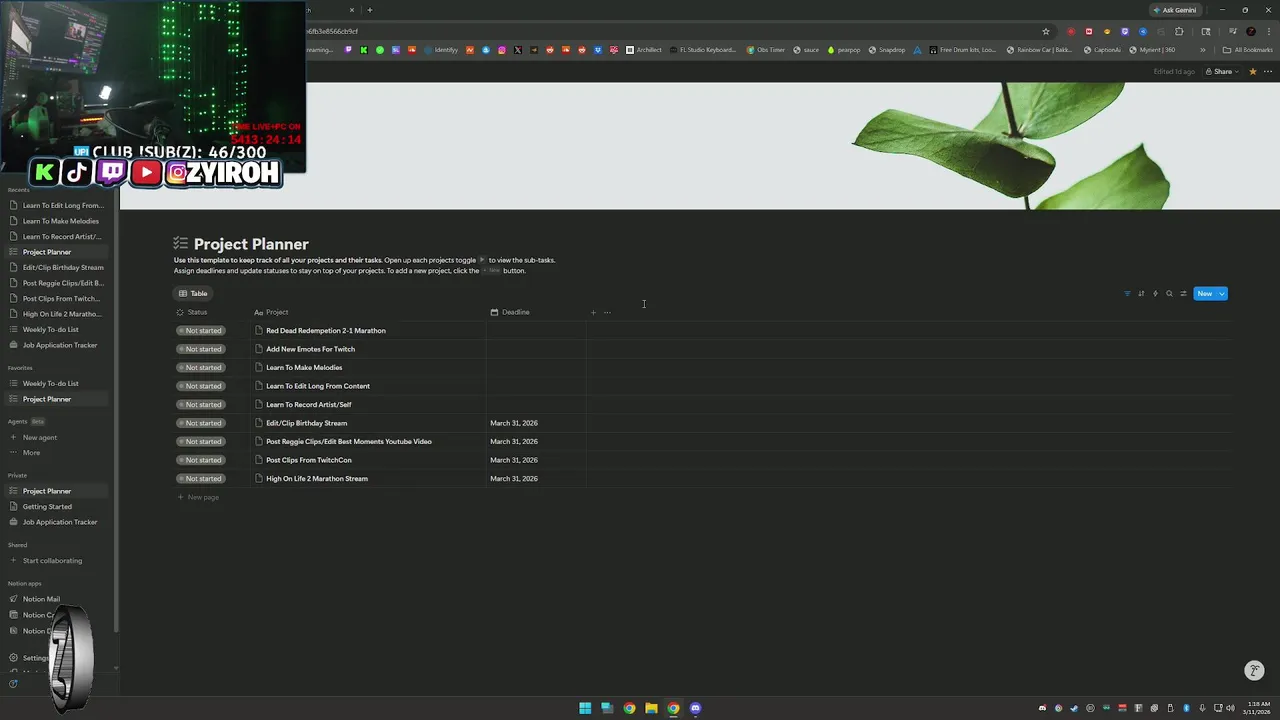
Task: Open Post Reggie Clips/Edit Best Moments Youtube Video
Action: click(x=349, y=442)
